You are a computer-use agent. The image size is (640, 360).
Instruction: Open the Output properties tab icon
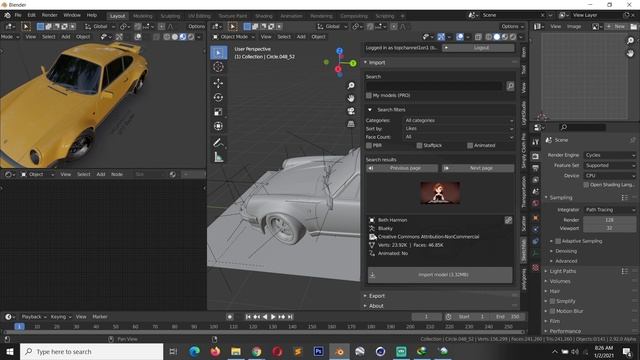[x=536, y=168]
